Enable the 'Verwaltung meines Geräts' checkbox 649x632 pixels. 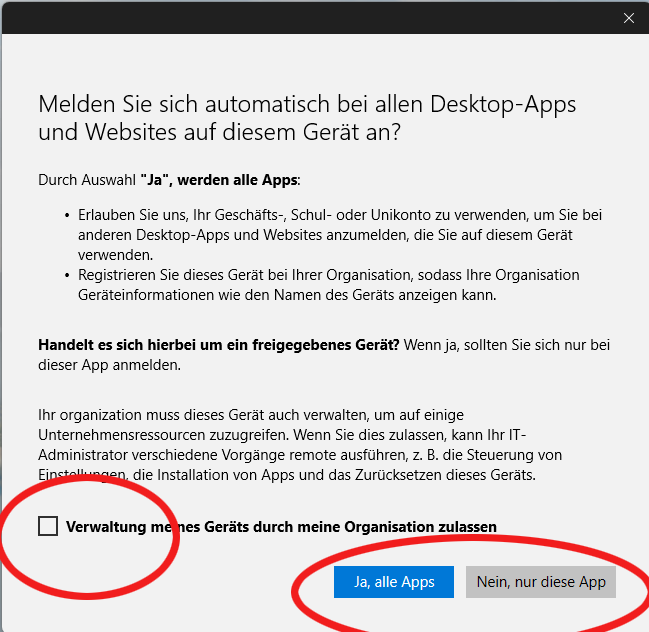pos(48,526)
